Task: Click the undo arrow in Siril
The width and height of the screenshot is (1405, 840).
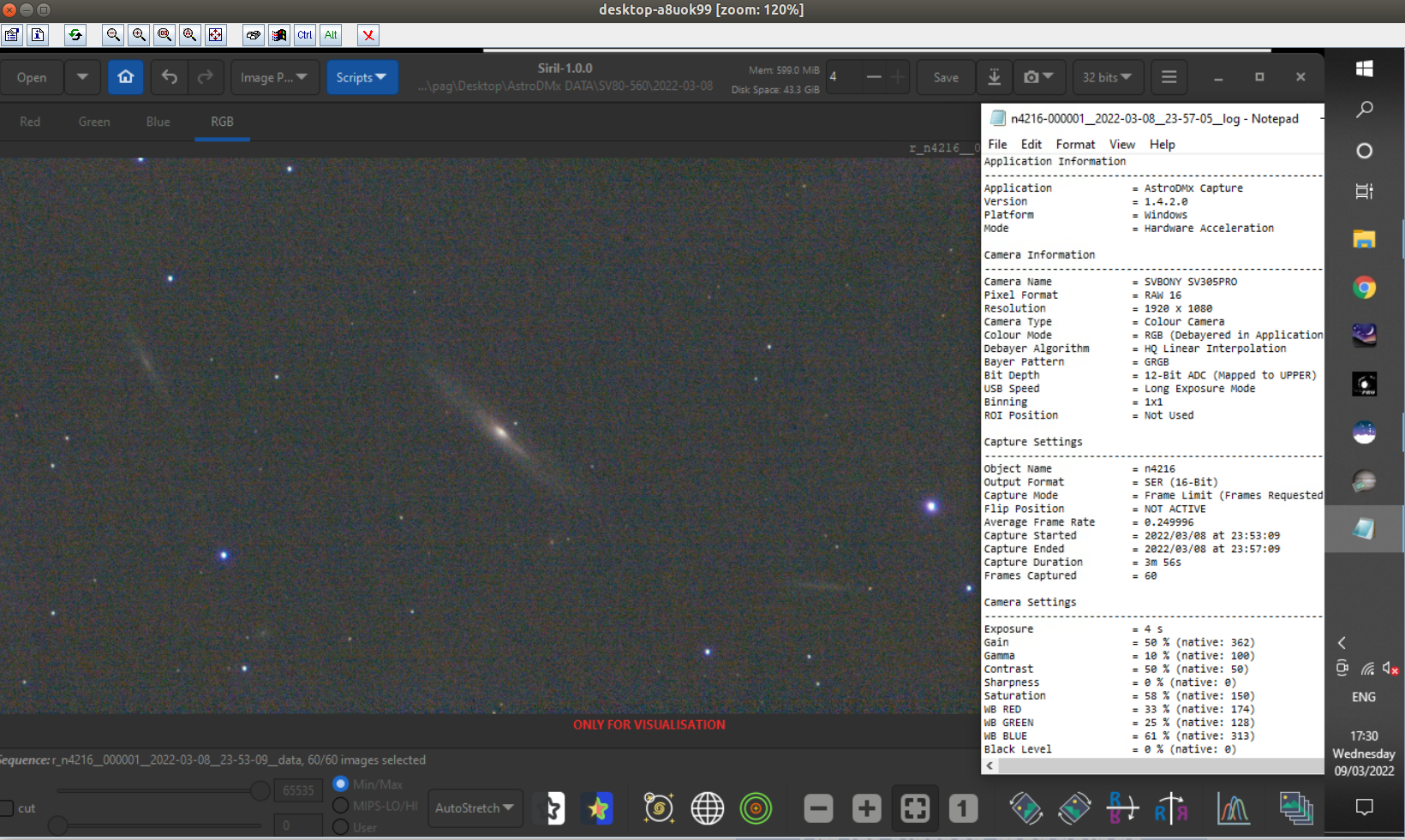Action: [x=170, y=77]
